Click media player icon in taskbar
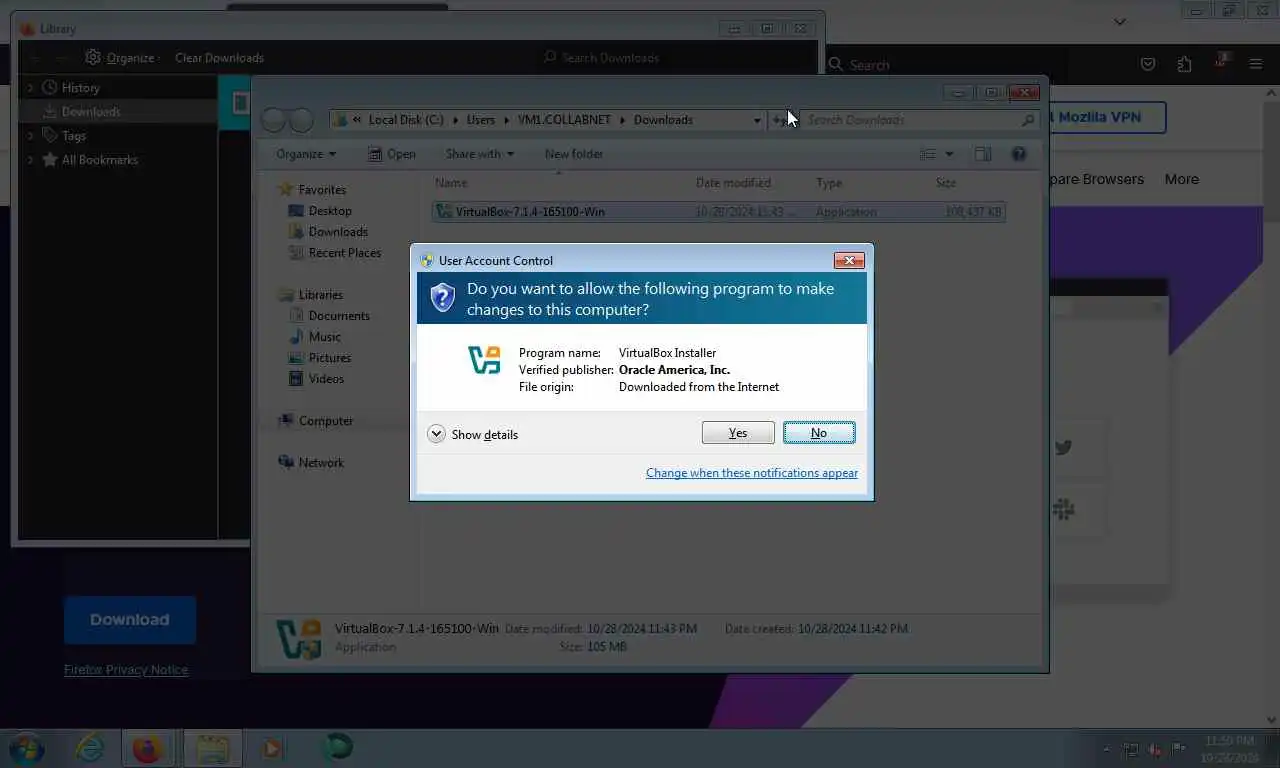Image resolution: width=1280 pixels, height=768 pixels. [272, 748]
